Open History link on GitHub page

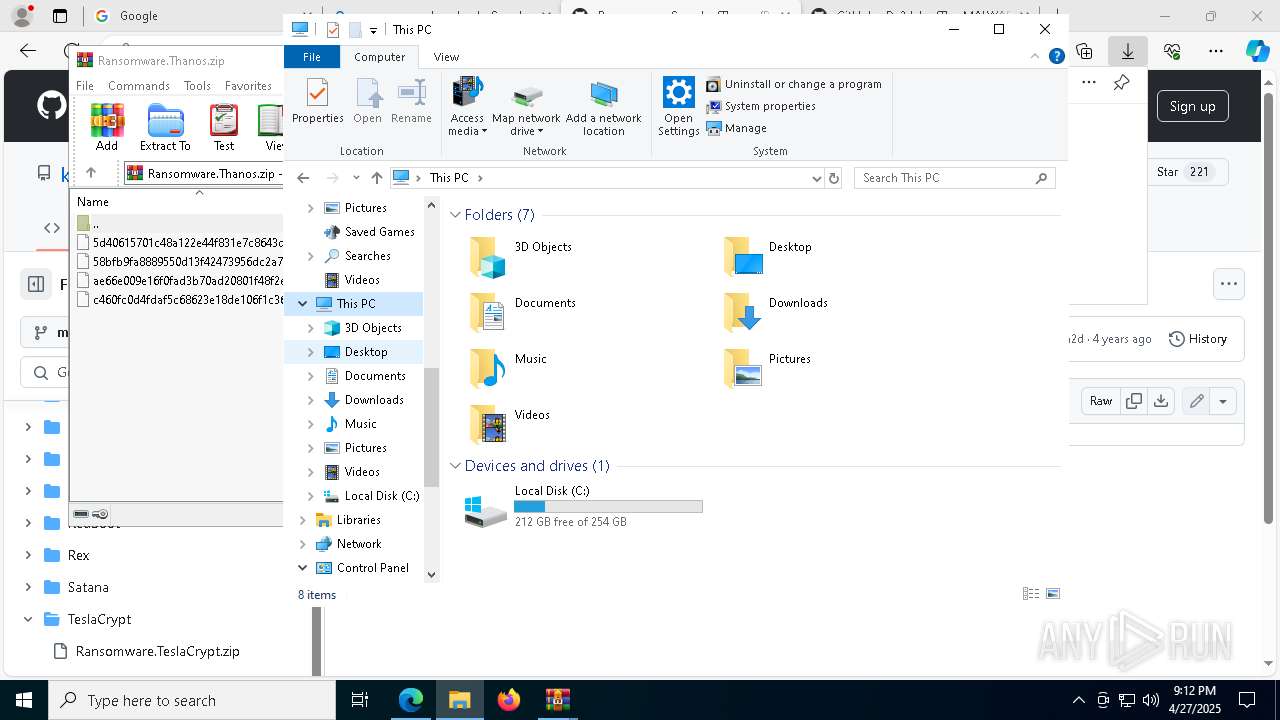click(1198, 339)
